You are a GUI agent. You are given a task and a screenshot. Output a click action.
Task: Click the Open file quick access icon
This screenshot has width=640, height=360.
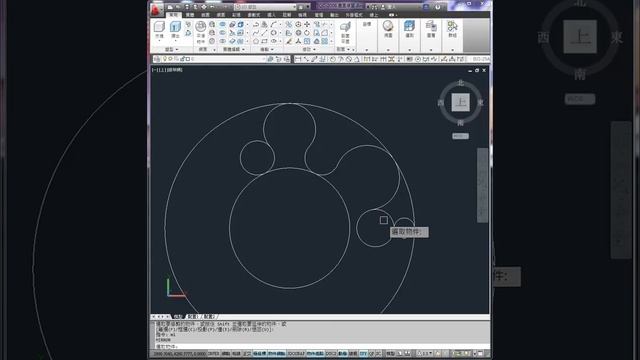tap(178, 7)
